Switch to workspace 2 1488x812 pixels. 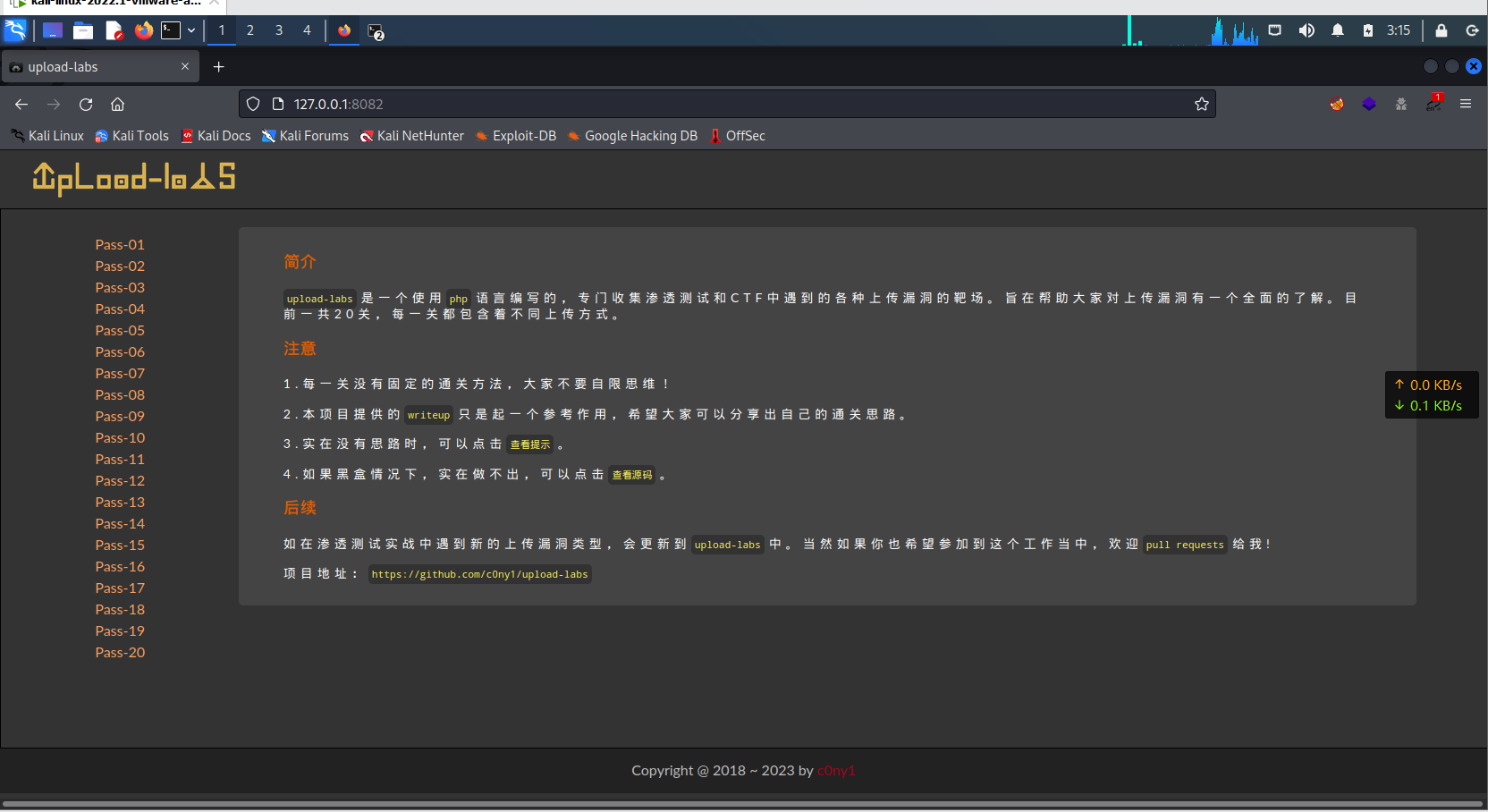tap(250, 30)
